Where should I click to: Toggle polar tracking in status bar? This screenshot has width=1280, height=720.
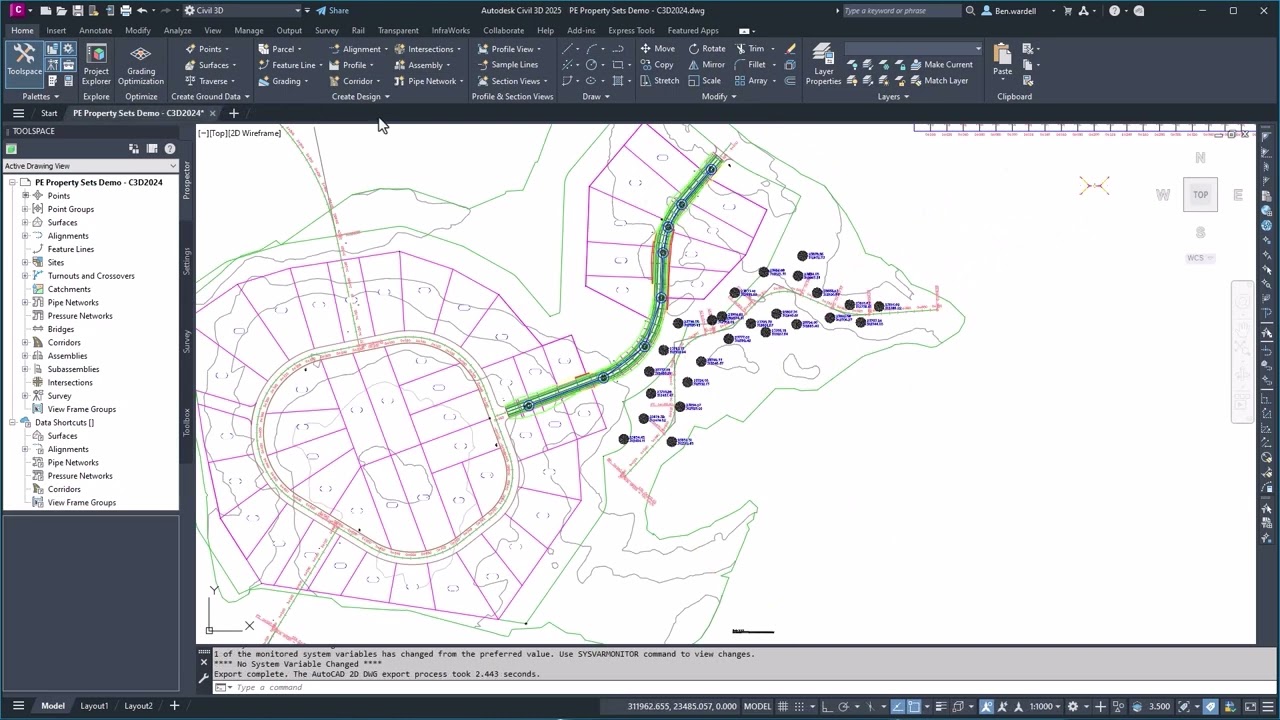tap(844, 706)
